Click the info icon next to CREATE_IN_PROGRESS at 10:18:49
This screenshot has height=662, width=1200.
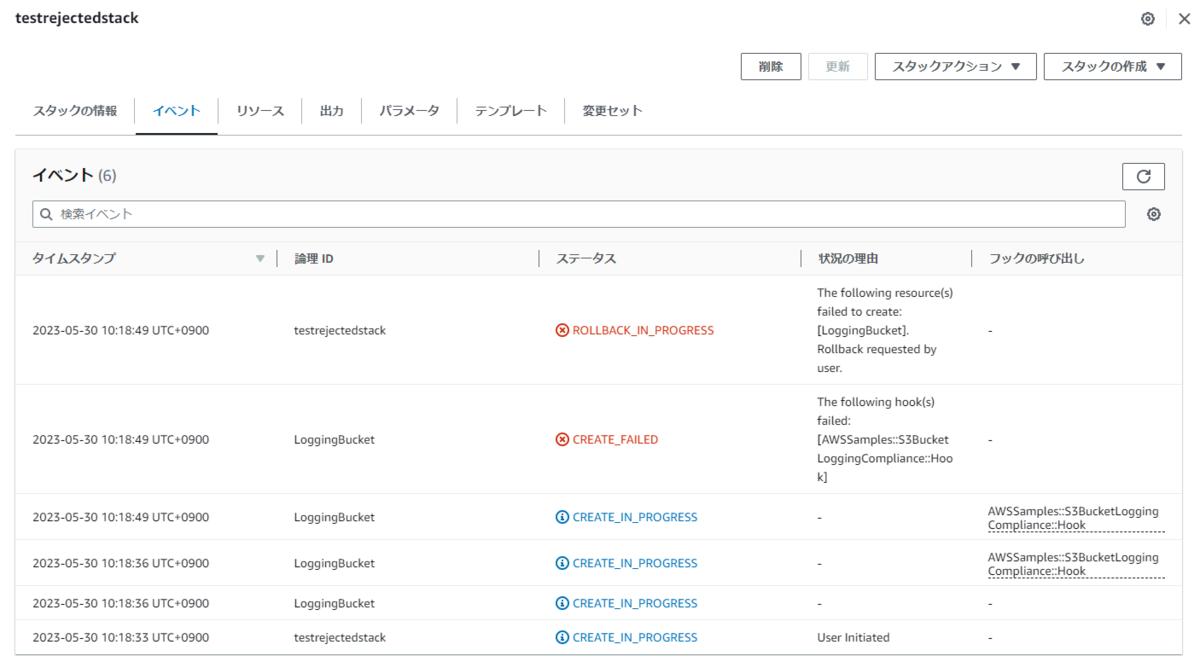(563, 516)
